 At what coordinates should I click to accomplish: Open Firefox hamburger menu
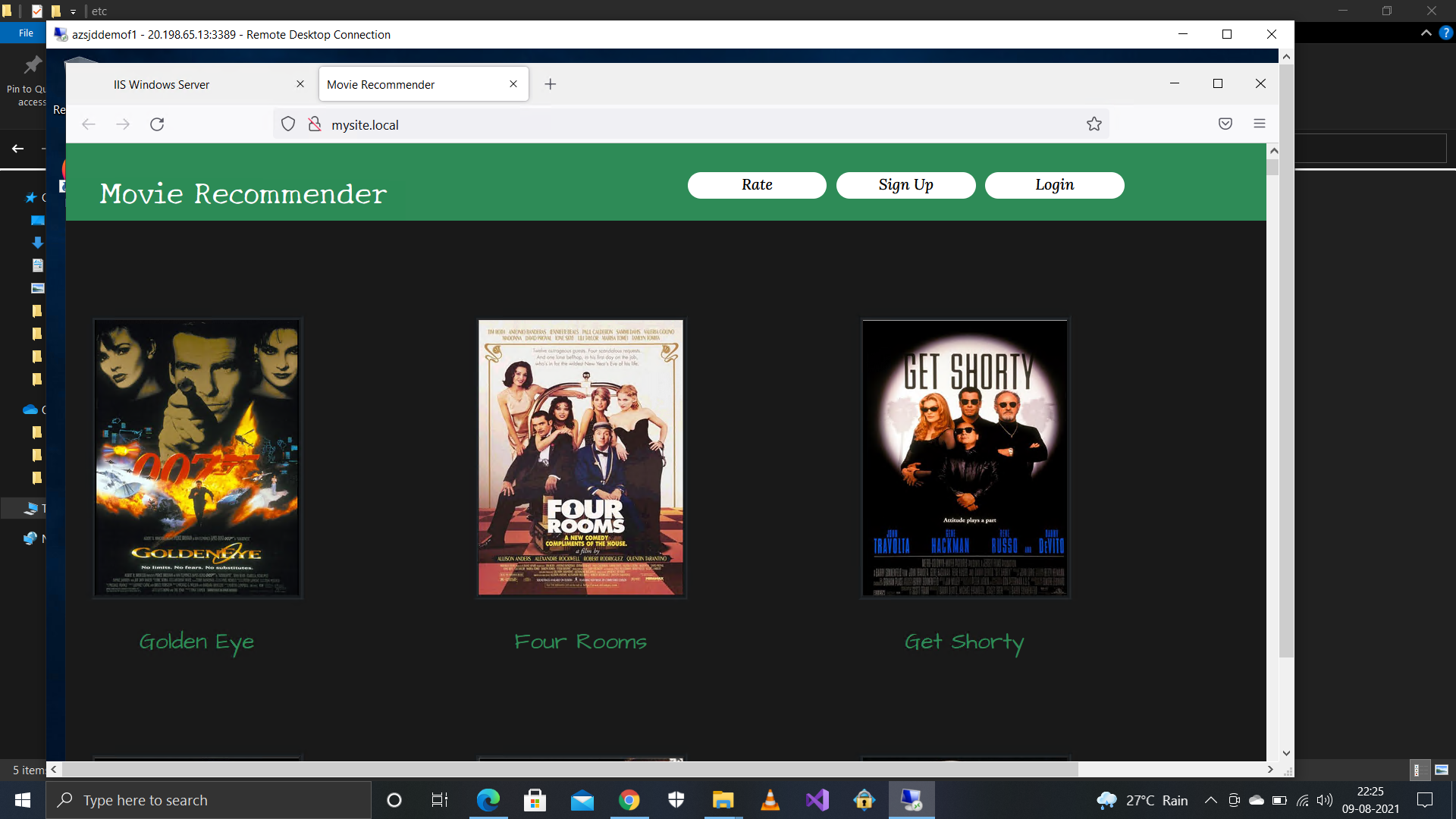tap(1260, 124)
